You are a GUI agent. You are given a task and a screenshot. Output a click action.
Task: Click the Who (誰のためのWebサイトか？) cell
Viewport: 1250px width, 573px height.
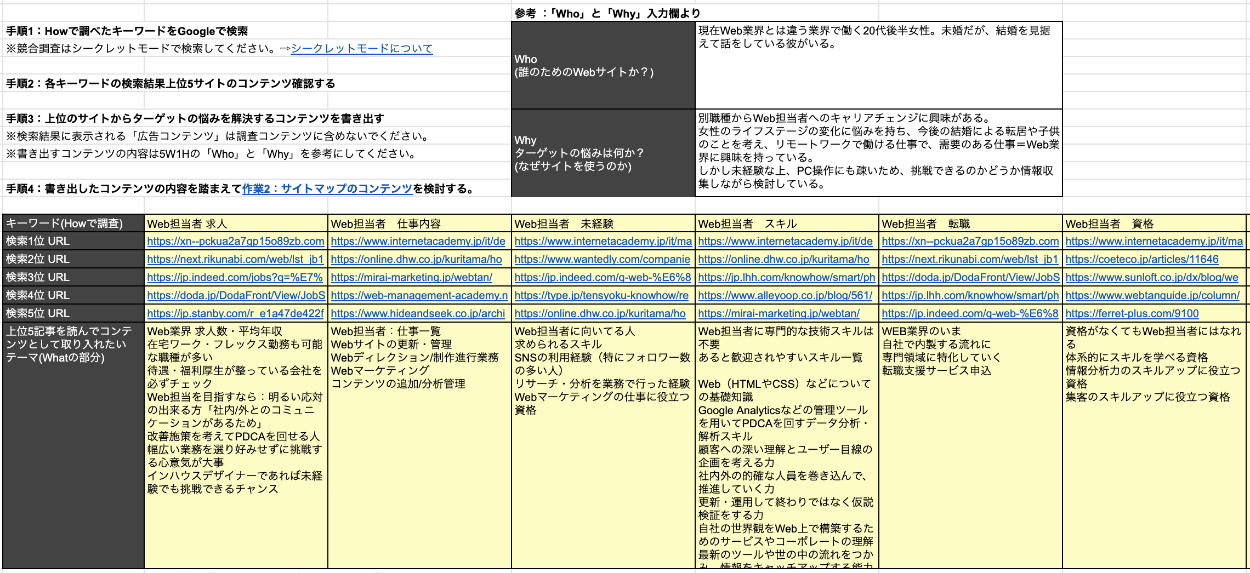pyautogui.click(x=602, y=65)
